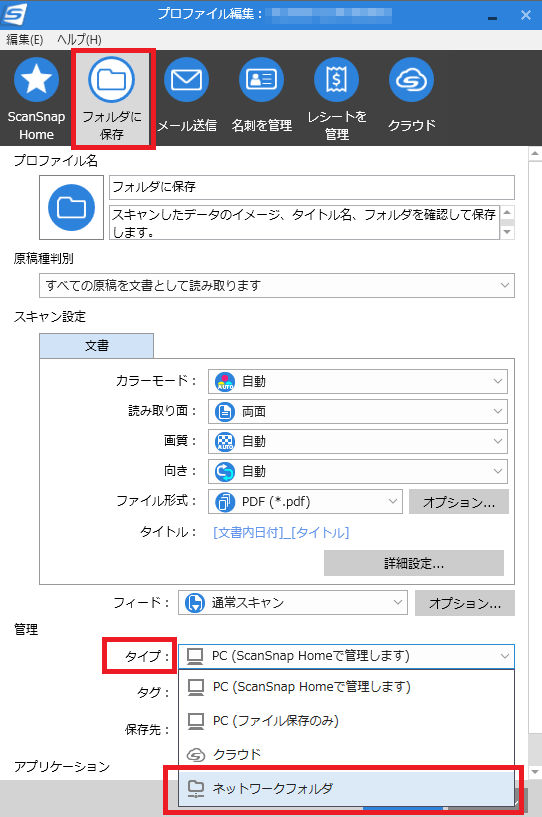Open the 読み取り面 dropdown
Image resolution: width=542 pixels, height=817 pixels.
click(x=358, y=412)
